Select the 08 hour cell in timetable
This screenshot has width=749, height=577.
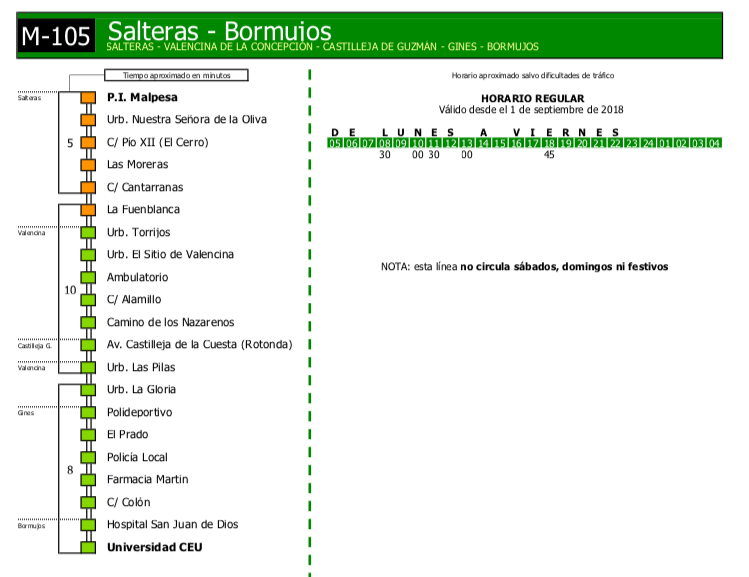tap(385, 144)
